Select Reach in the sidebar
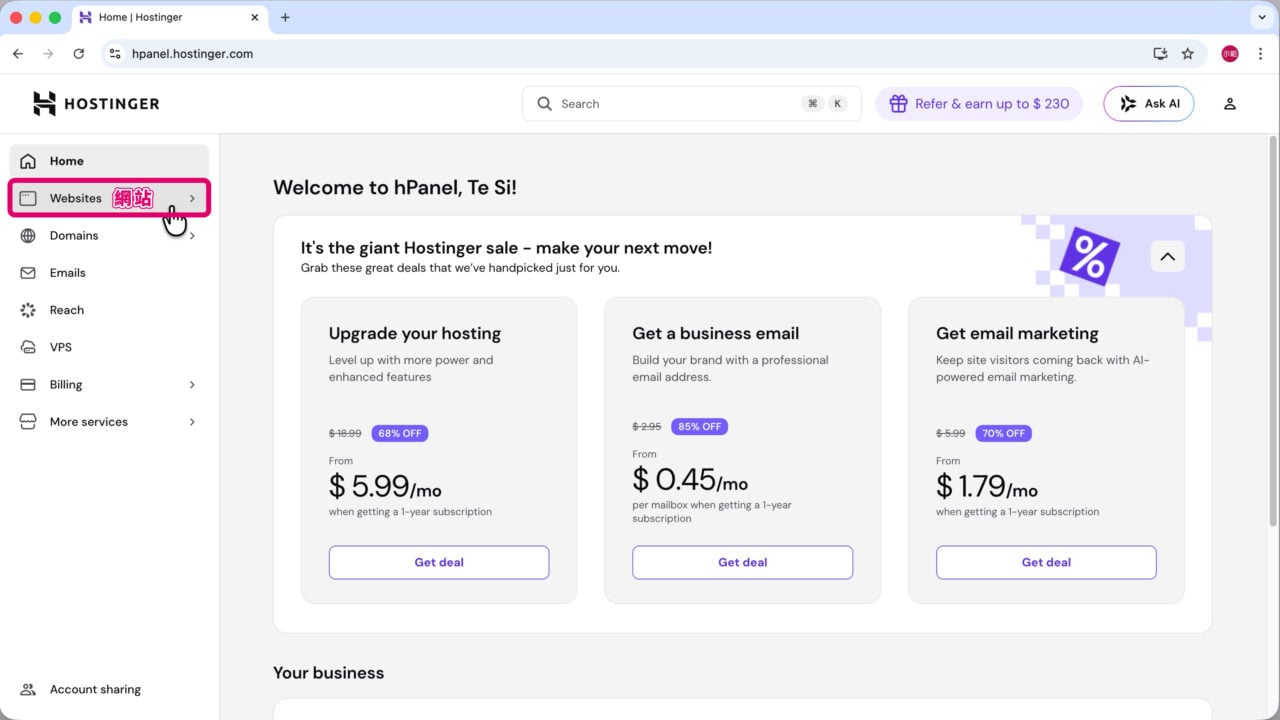This screenshot has width=1280, height=720. click(x=109, y=310)
